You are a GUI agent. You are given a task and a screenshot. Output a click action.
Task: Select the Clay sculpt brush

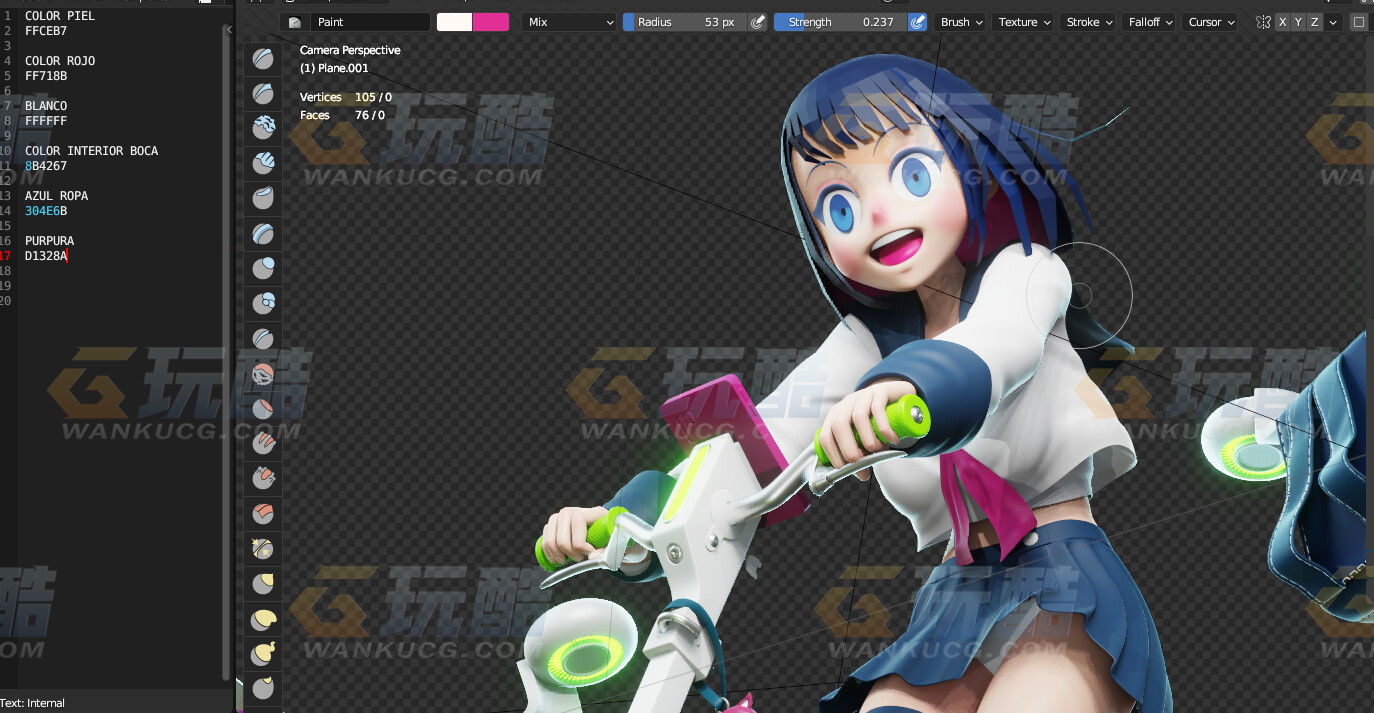click(263, 128)
